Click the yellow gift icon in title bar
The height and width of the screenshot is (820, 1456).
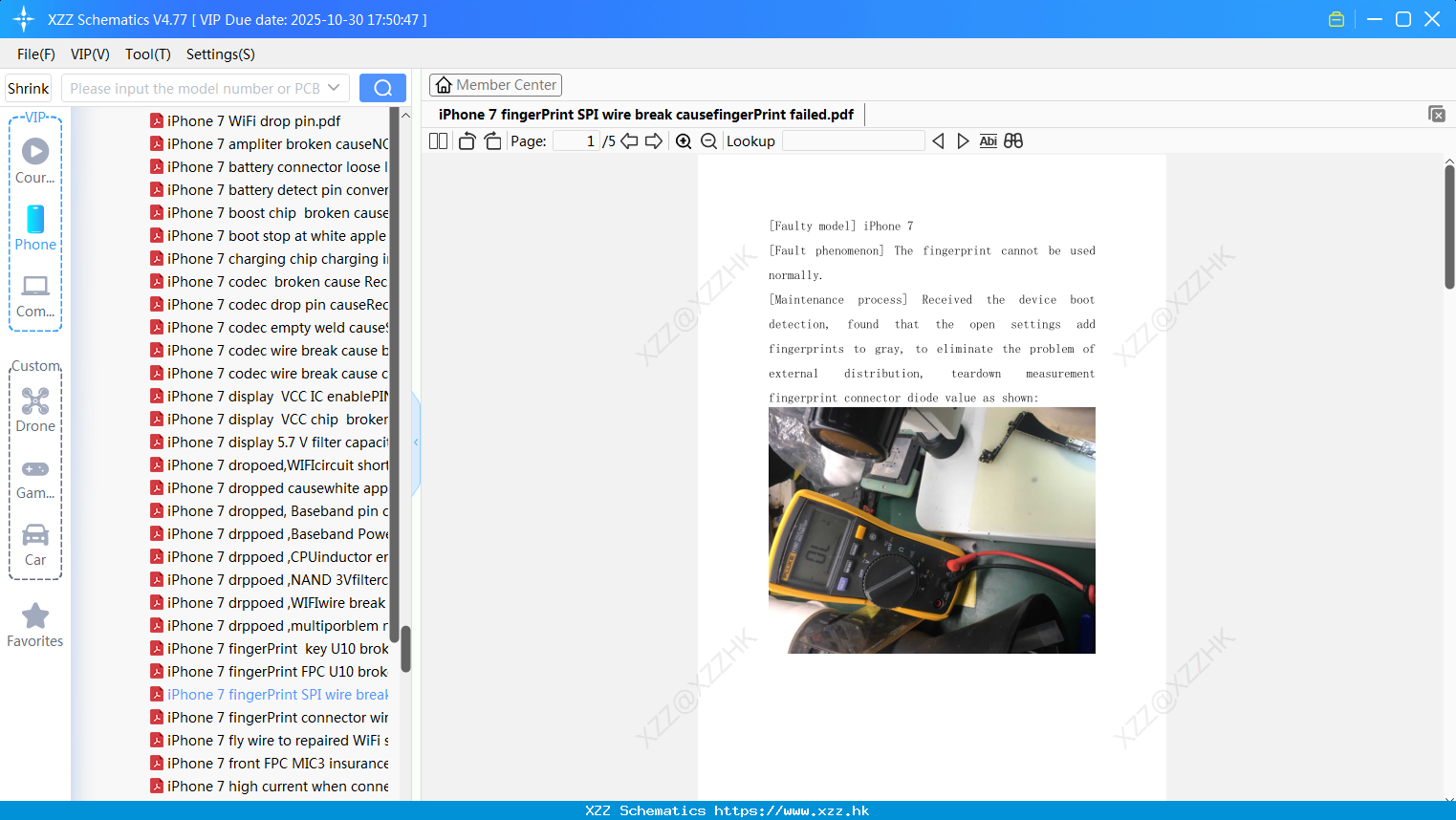1336,19
